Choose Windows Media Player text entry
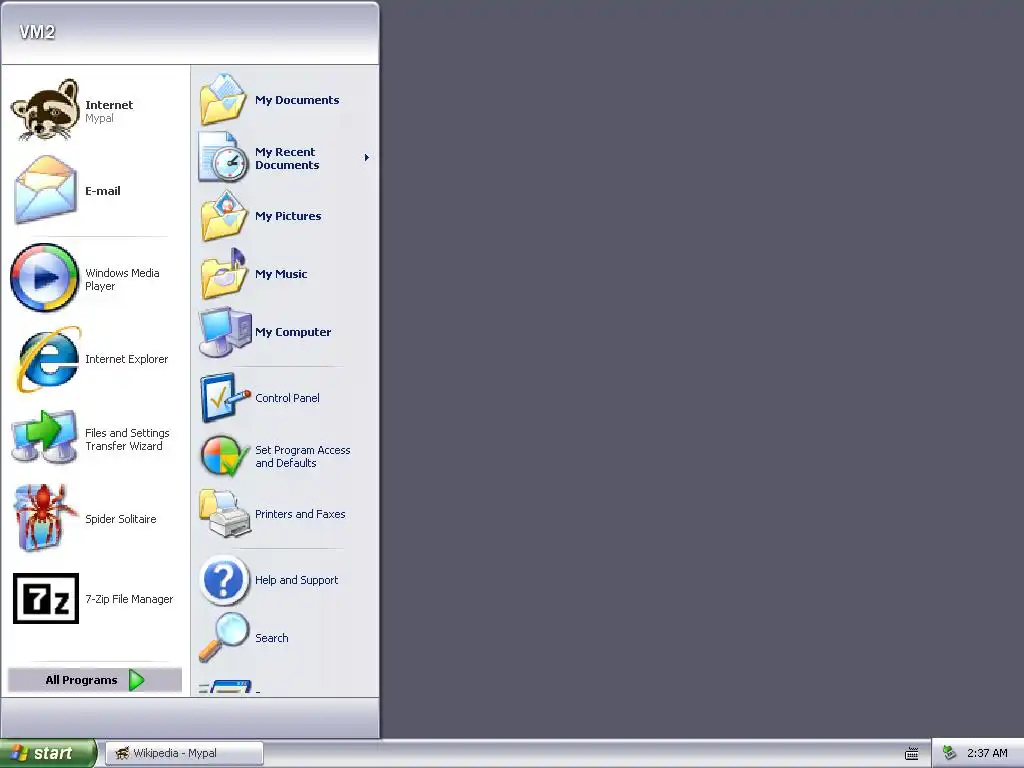The width and height of the screenshot is (1024, 768). [x=122, y=280]
